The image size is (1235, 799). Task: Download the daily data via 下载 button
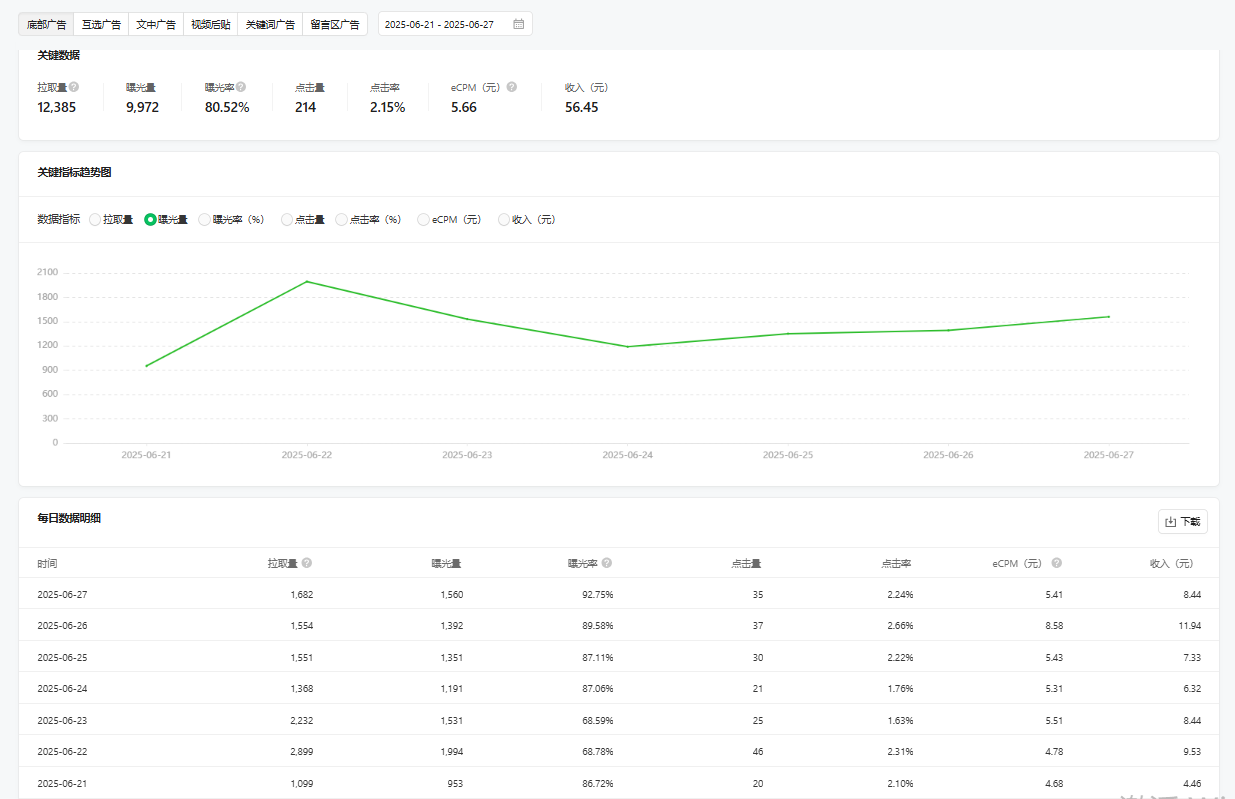click(x=1182, y=521)
